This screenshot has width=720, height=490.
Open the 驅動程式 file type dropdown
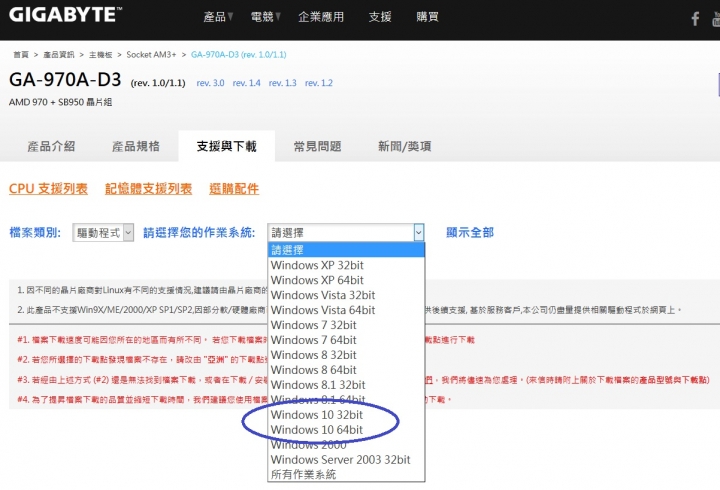[103, 233]
